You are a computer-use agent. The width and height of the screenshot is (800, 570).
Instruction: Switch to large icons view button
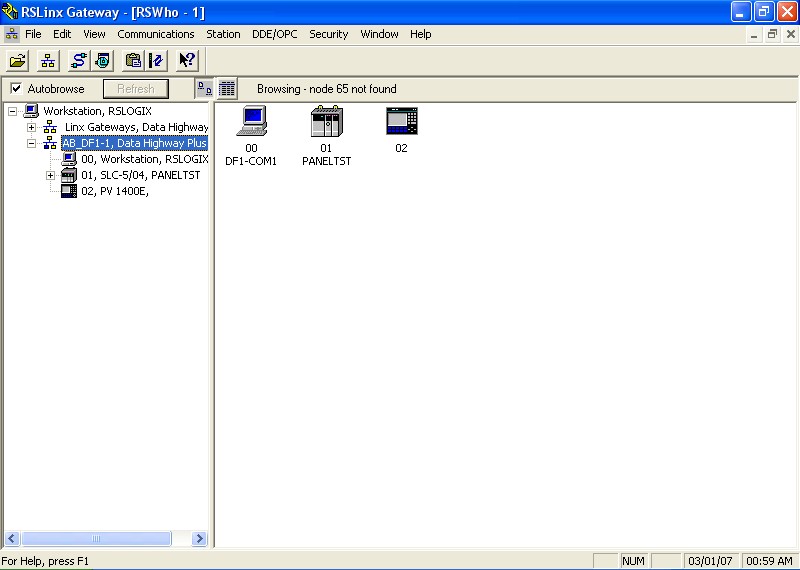[205, 89]
